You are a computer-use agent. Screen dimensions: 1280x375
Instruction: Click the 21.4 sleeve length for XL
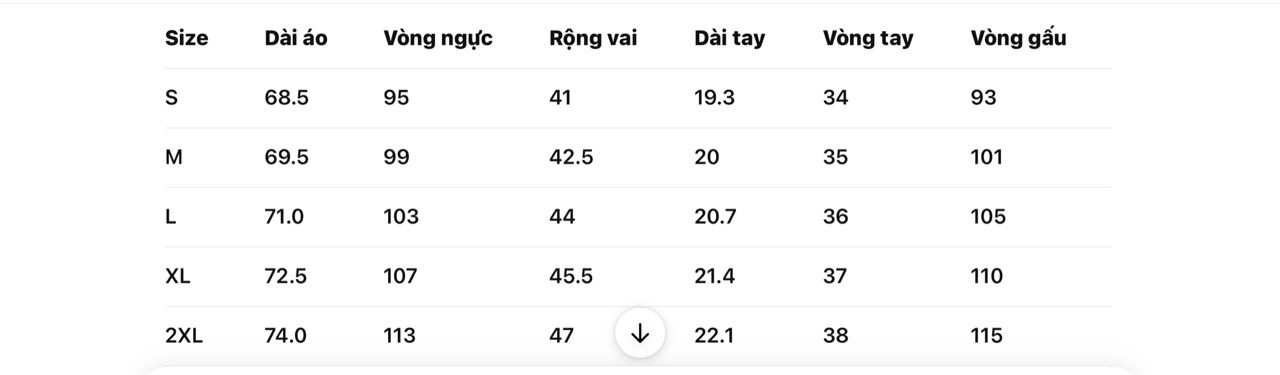click(x=715, y=276)
